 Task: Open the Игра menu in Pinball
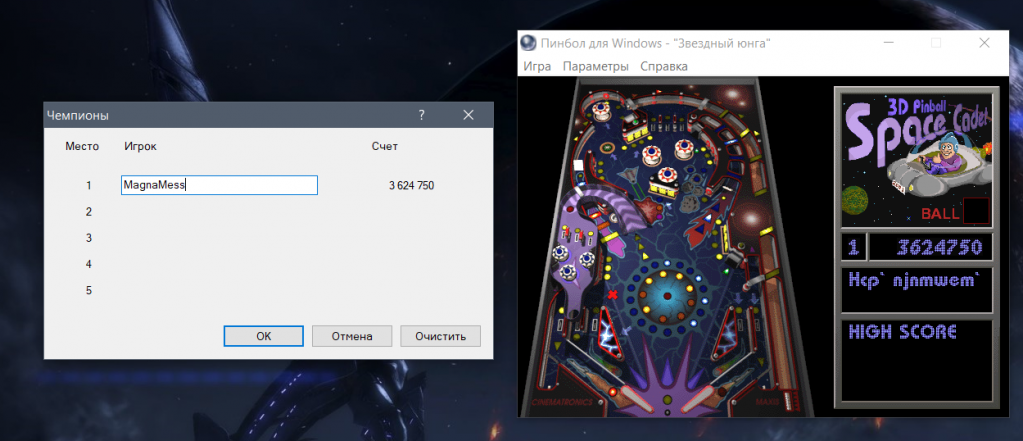point(537,67)
